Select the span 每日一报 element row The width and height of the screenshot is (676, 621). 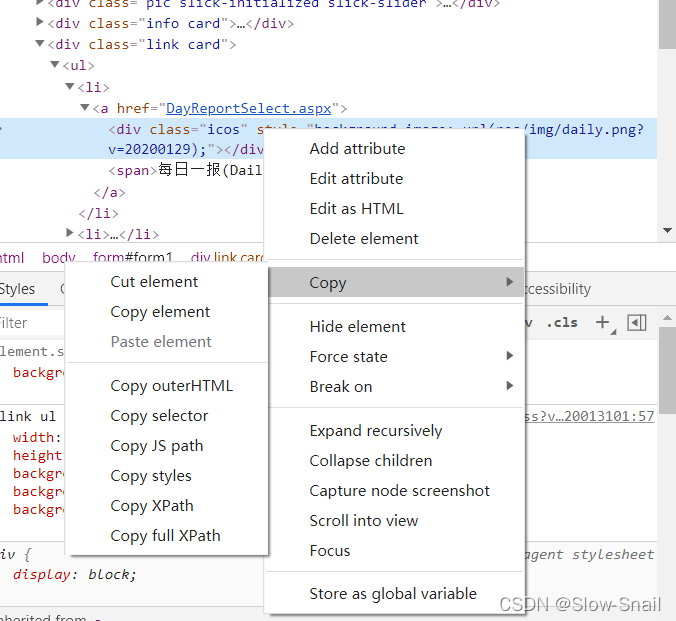(x=185, y=170)
